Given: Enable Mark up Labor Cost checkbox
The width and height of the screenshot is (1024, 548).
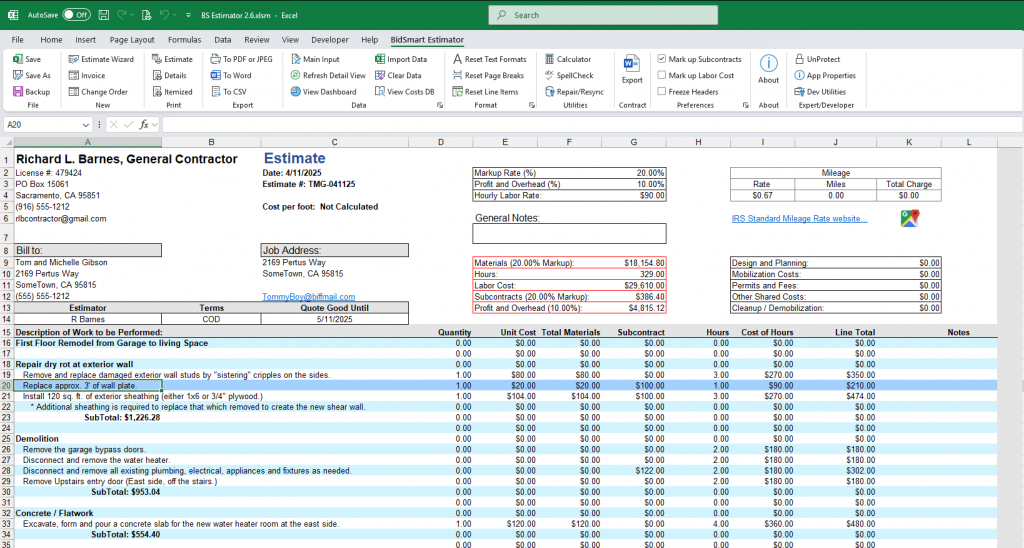Looking at the screenshot, I should tap(662, 75).
